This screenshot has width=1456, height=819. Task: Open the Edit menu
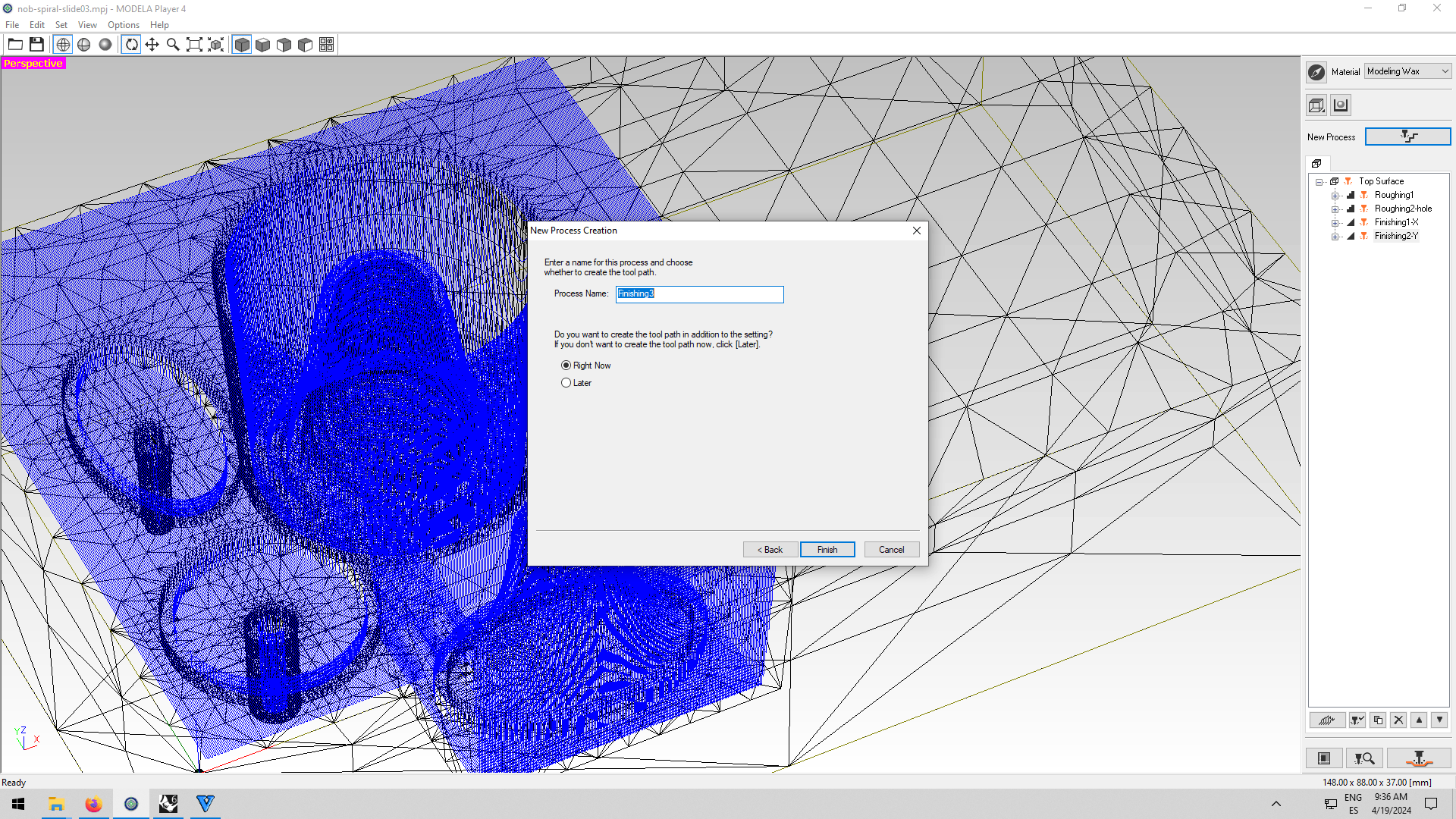click(37, 25)
